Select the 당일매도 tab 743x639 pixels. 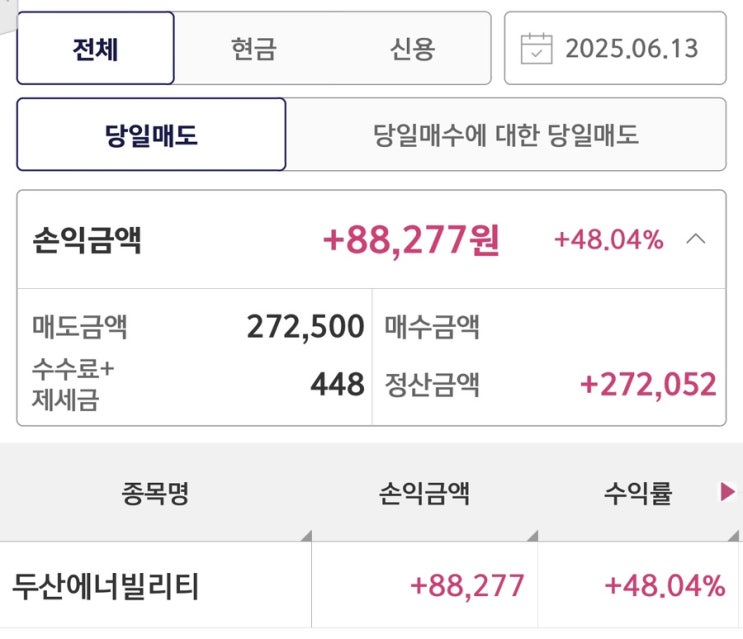[151, 135]
